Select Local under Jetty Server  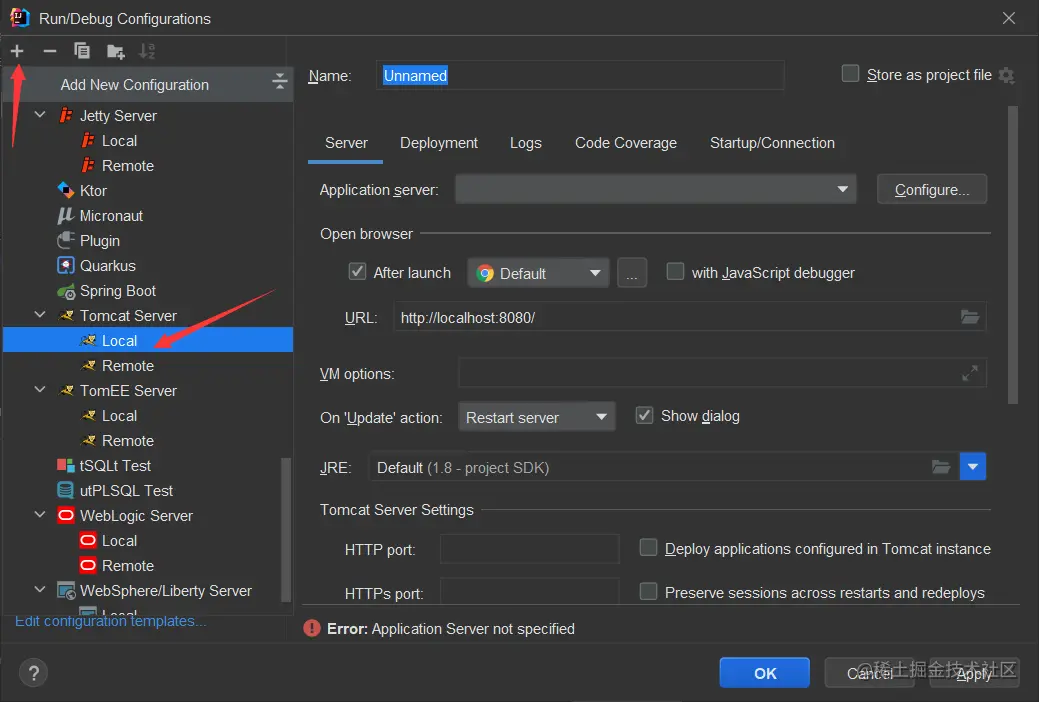(x=119, y=141)
